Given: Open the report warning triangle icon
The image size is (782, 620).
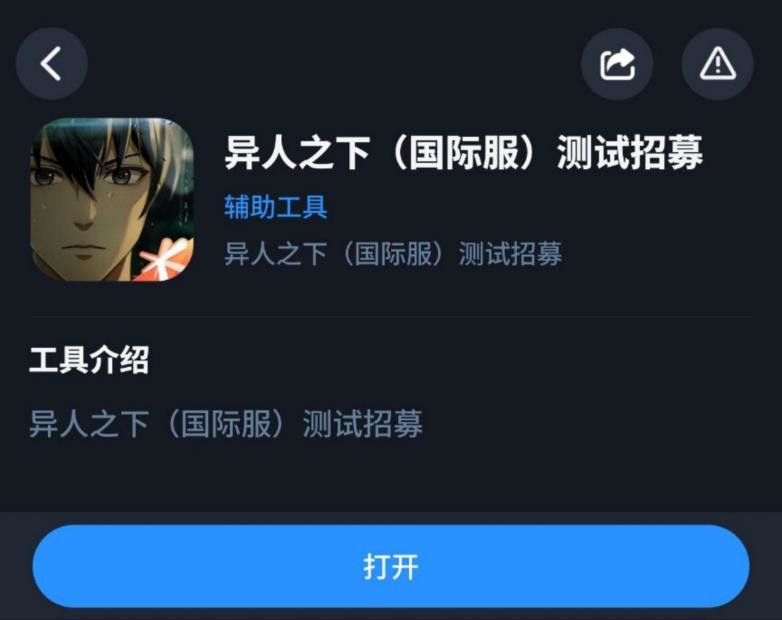Looking at the screenshot, I should [x=717, y=64].
